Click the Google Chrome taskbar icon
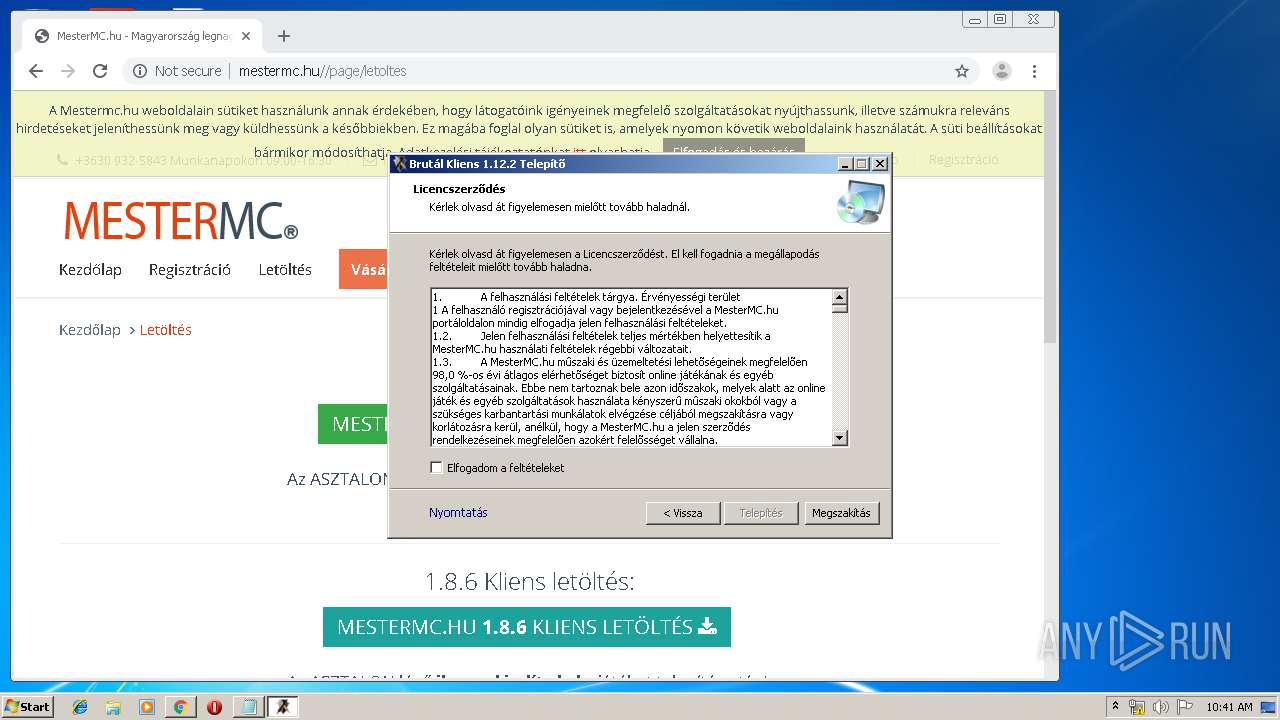 [180, 707]
